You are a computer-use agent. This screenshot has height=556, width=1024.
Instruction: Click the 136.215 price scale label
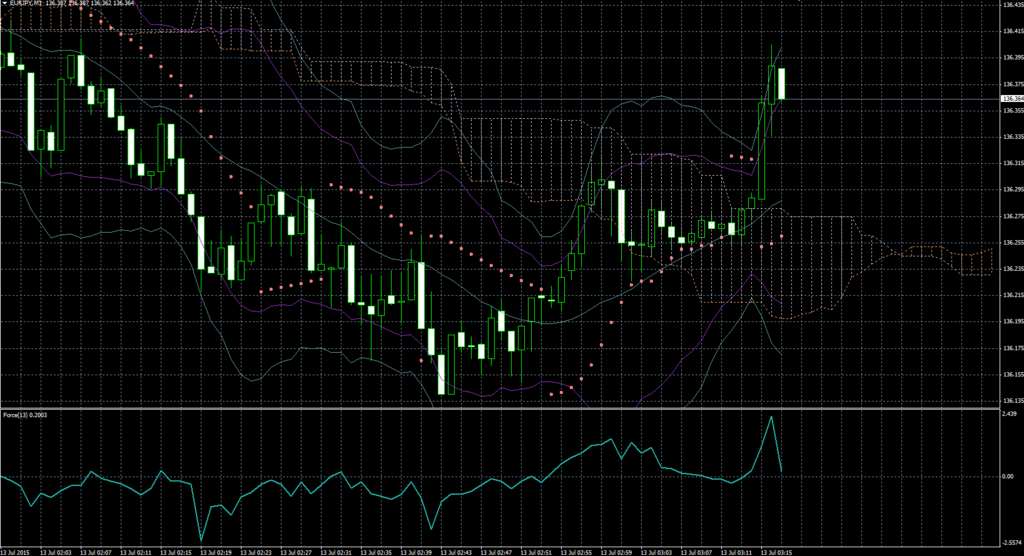click(1012, 295)
